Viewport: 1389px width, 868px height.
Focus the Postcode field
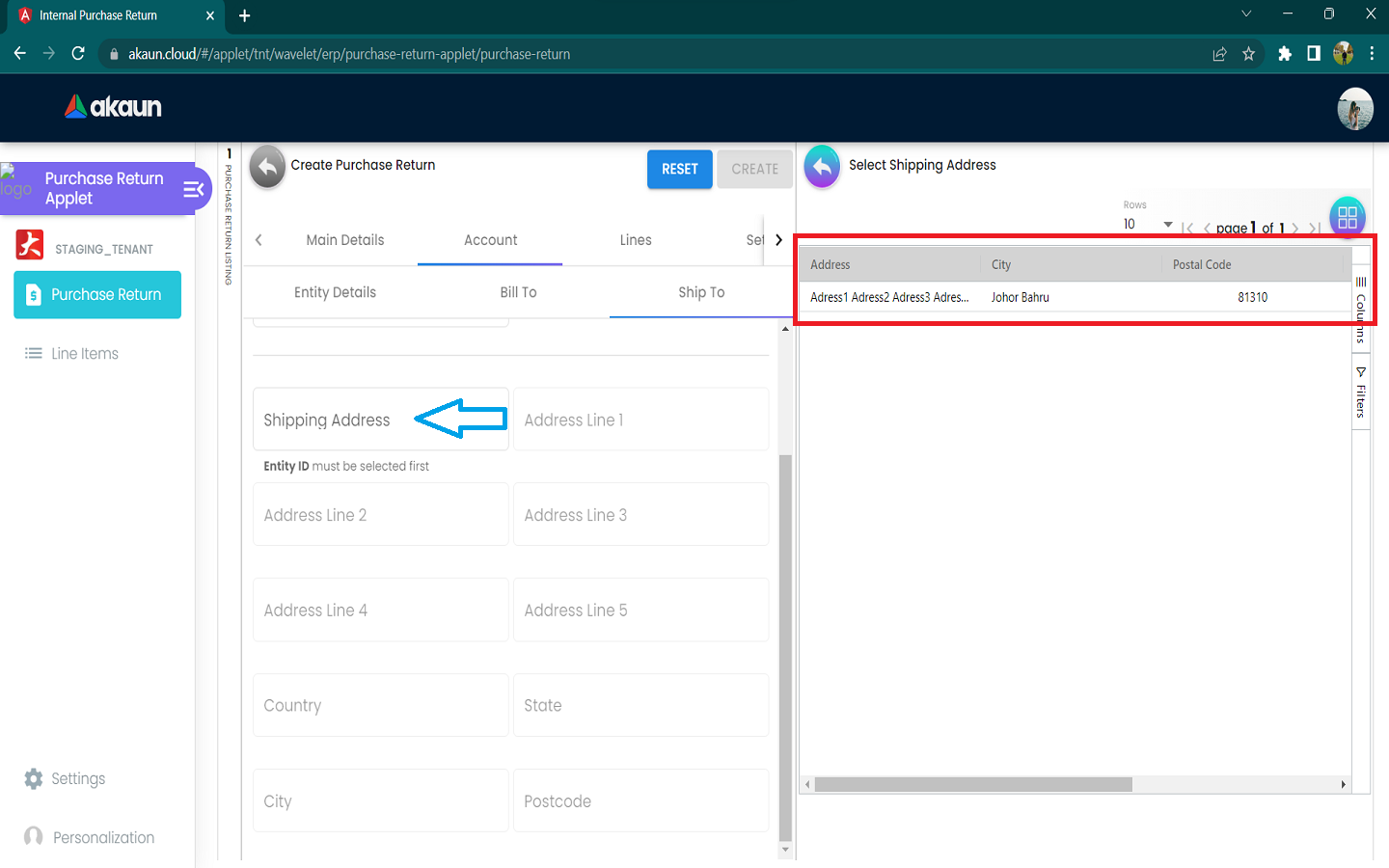(x=640, y=801)
